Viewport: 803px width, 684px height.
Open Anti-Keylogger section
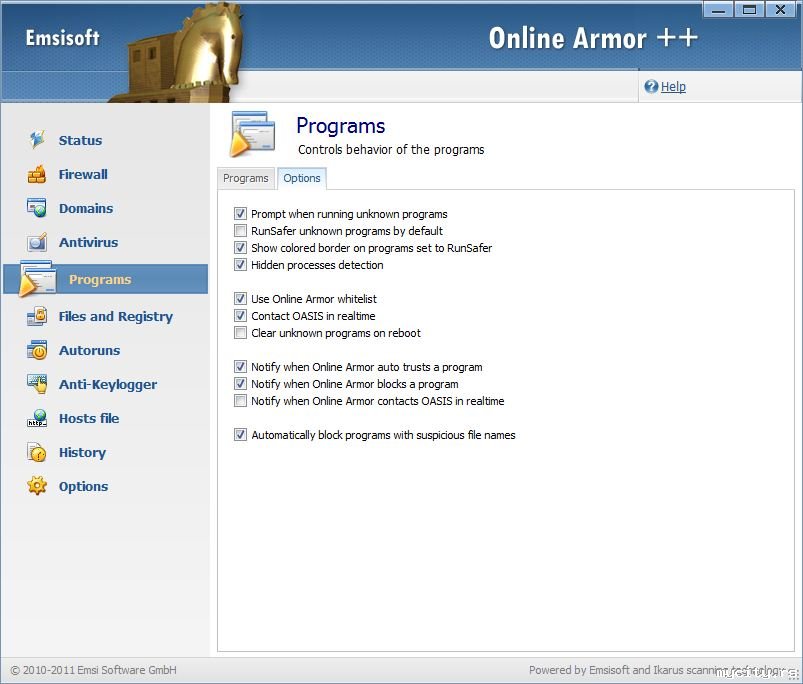point(108,384)
